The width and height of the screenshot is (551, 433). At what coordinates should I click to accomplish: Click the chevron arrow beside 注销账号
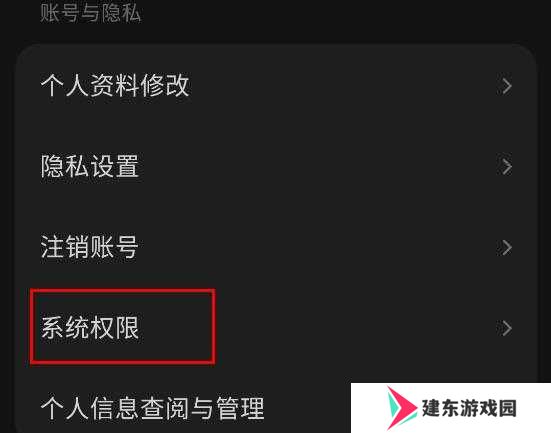tap(506, 248)
